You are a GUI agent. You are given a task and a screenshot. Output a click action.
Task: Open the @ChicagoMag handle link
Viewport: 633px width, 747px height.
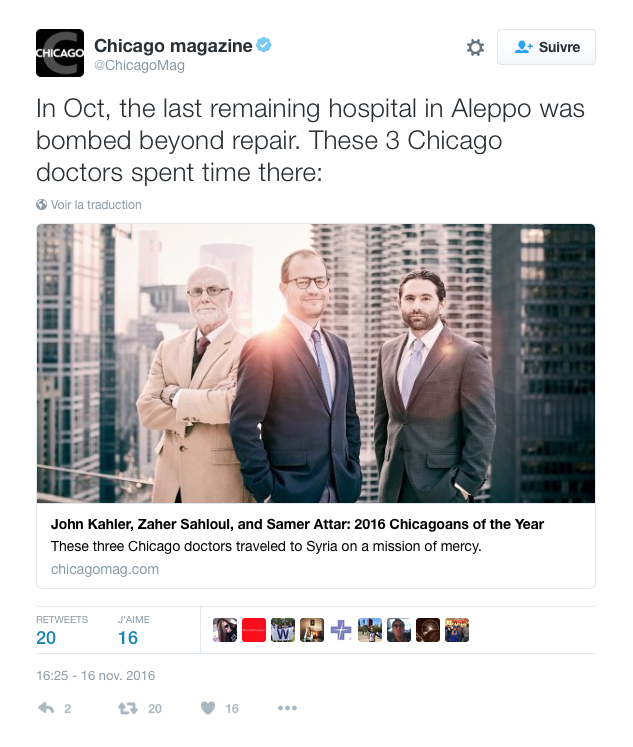[139, 65]
